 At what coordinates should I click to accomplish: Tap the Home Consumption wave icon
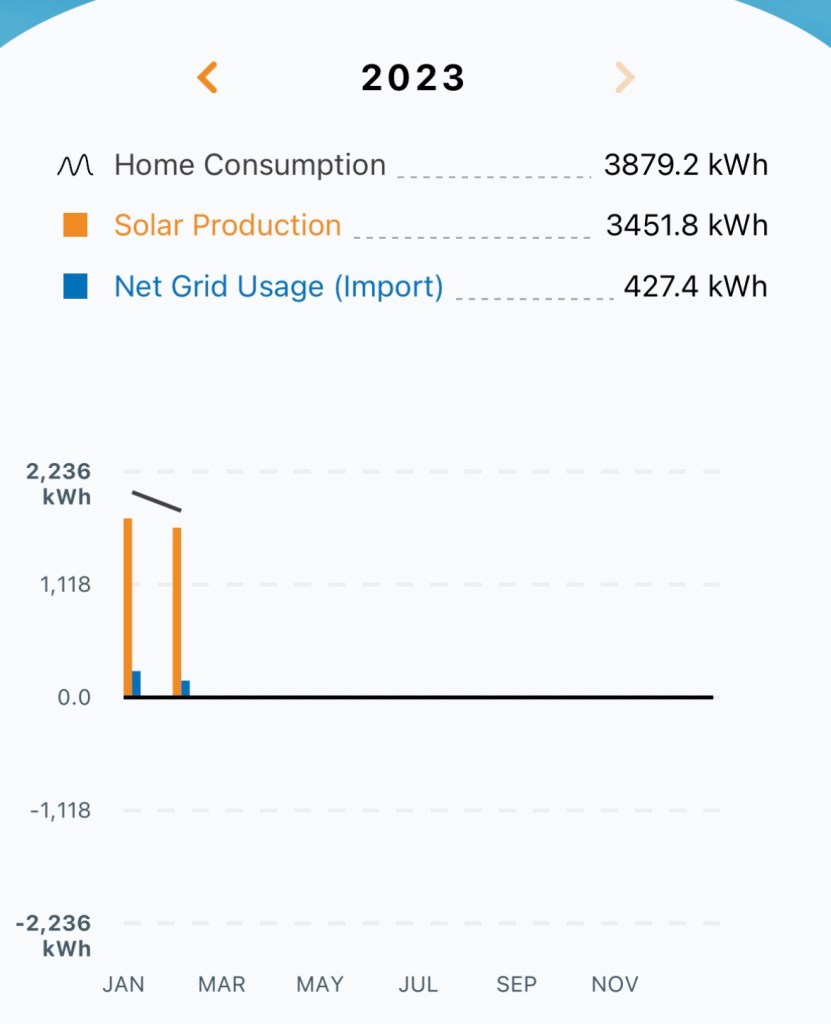coord(75,166)
